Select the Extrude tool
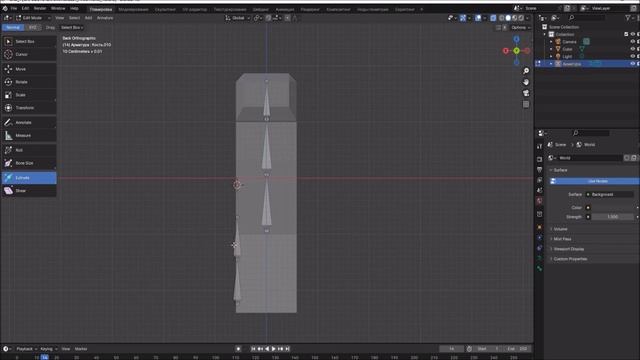The height and width of the screenshot is (360, 640). pyautogui.click(x=29, y=178)
